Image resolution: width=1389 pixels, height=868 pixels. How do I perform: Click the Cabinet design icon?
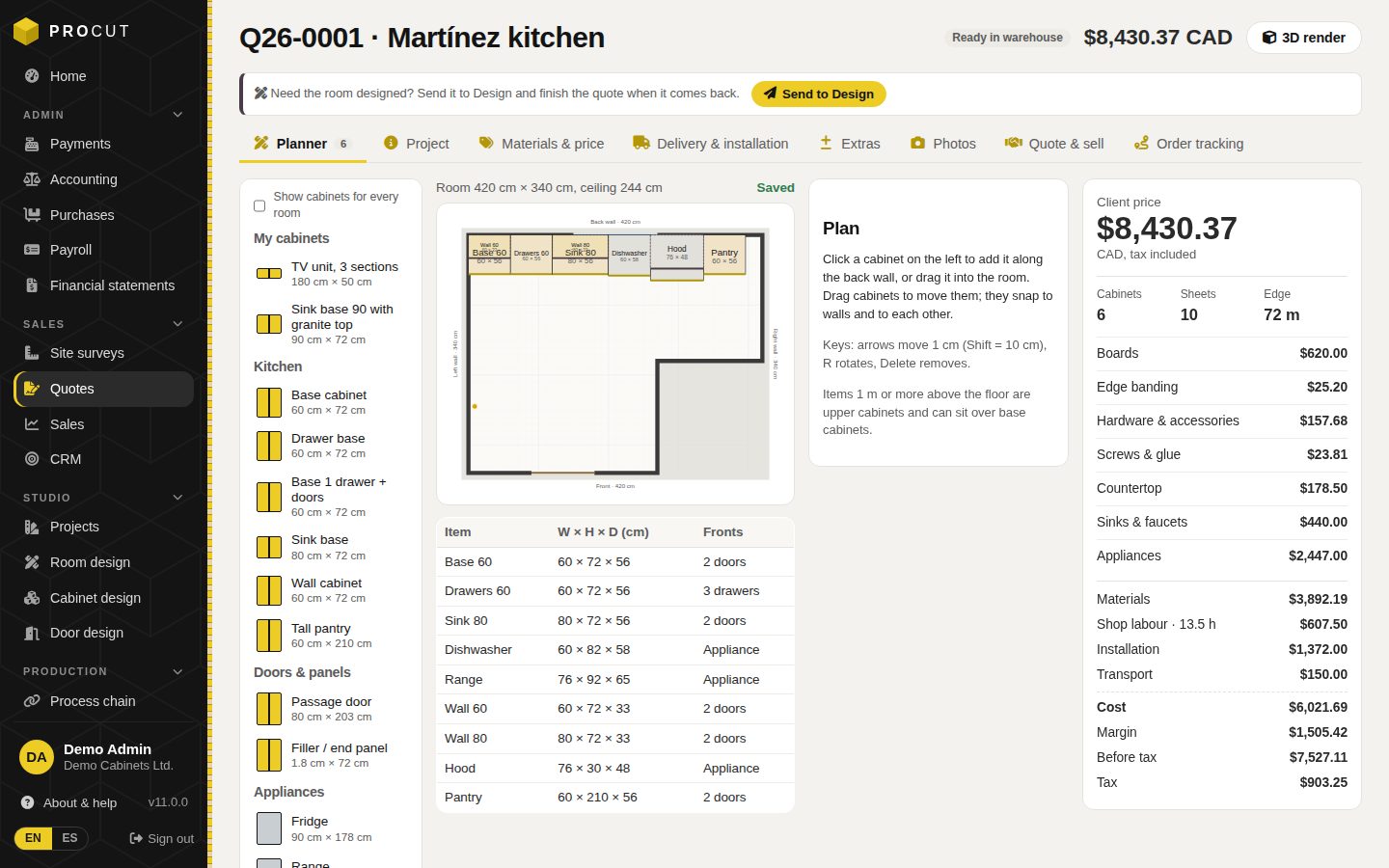32,598
